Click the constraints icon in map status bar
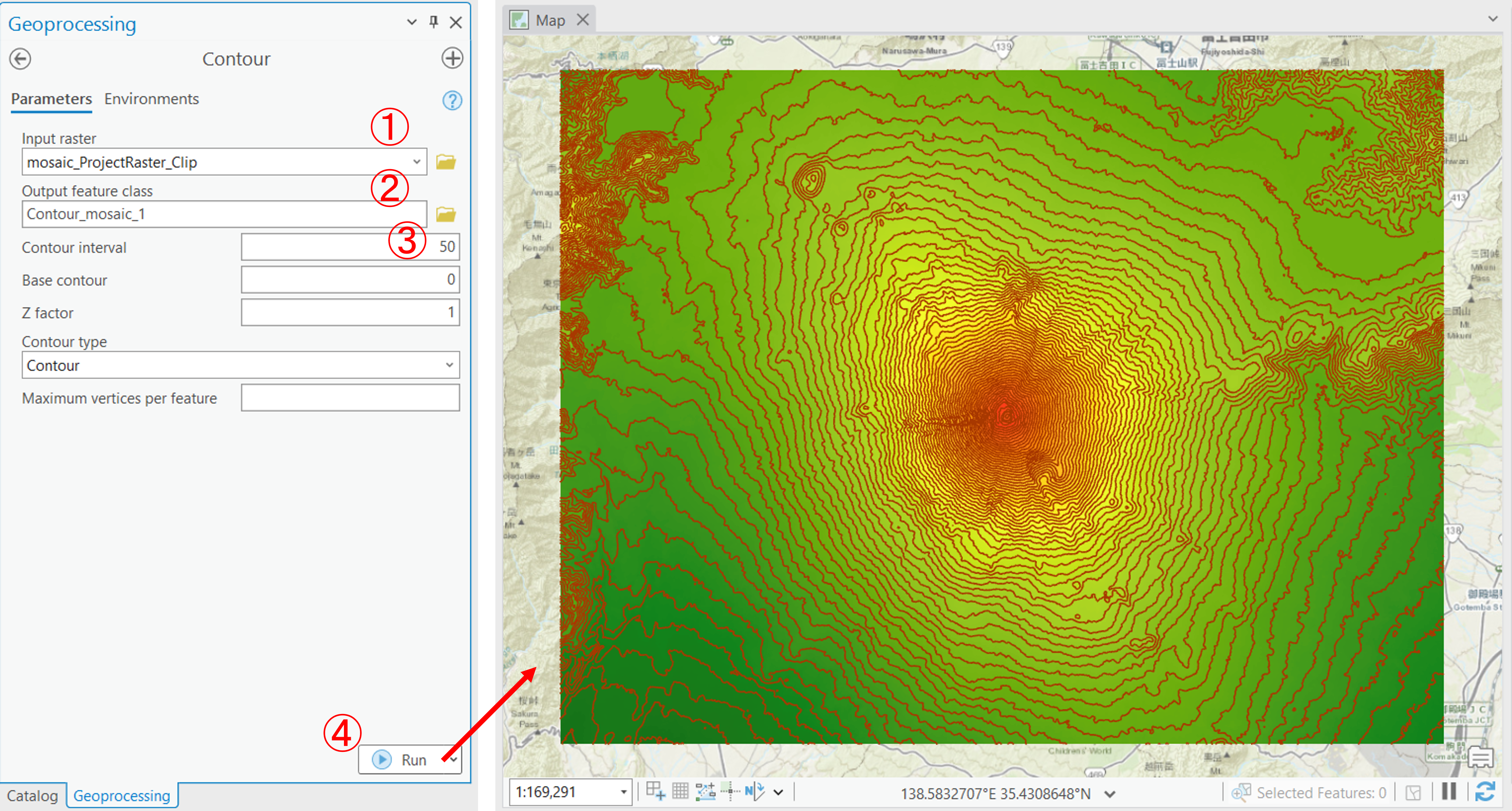 tap(706, 792)
